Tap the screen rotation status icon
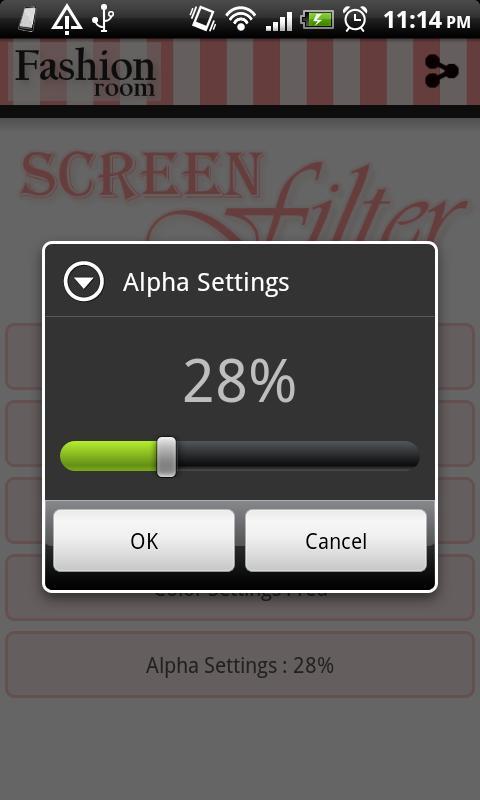 (203, 19)
